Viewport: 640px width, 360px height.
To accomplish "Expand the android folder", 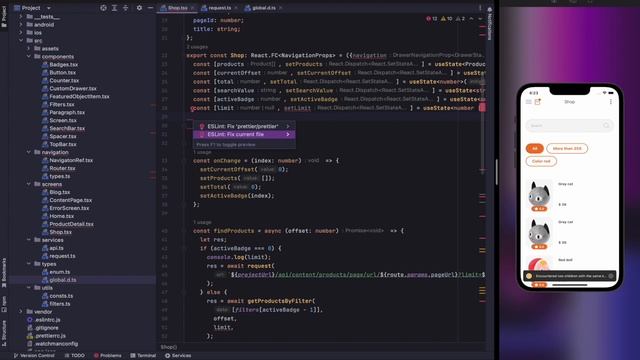I will [x=21, y=24].
